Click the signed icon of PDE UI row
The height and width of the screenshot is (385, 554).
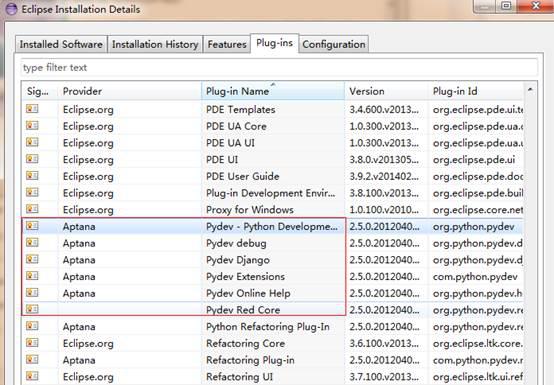click(32, 159)
